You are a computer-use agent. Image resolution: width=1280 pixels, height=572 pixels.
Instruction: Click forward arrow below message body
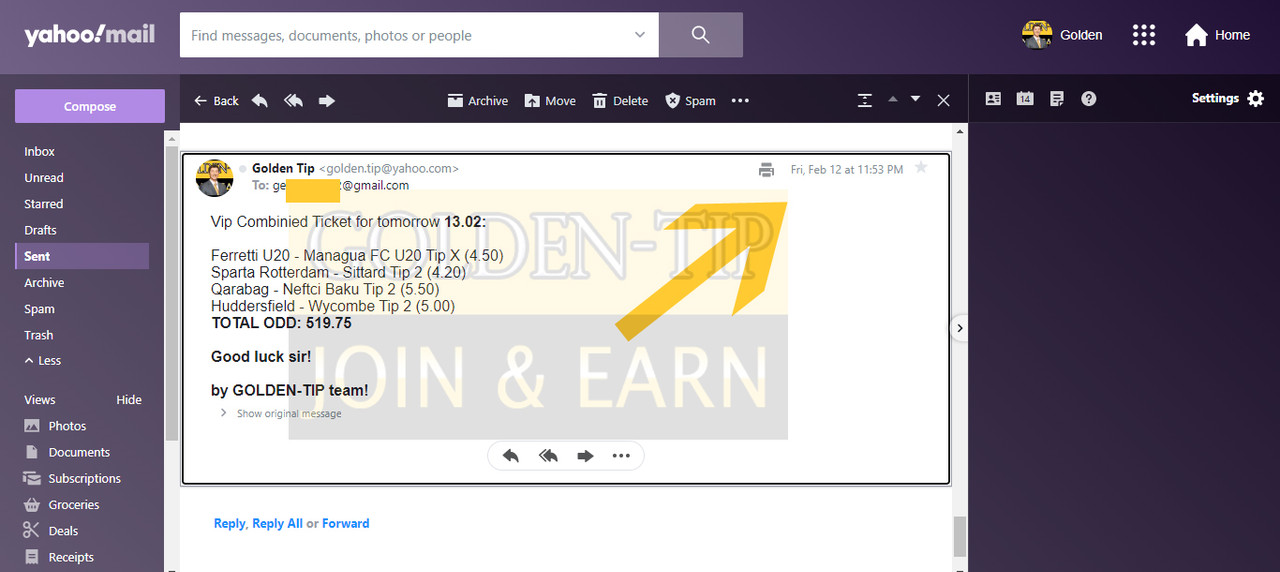[x=585, y=456]
